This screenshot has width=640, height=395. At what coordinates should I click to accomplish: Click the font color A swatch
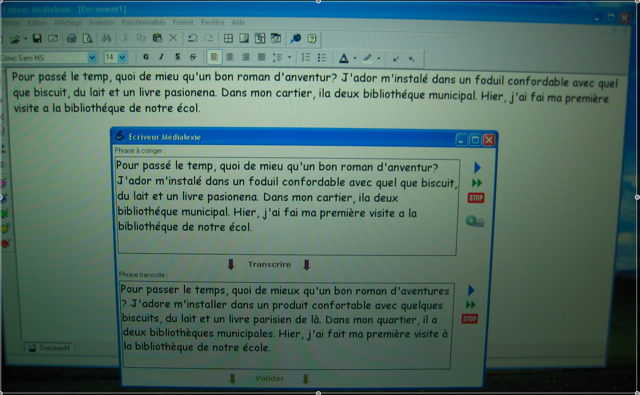(x=344, y=58)
